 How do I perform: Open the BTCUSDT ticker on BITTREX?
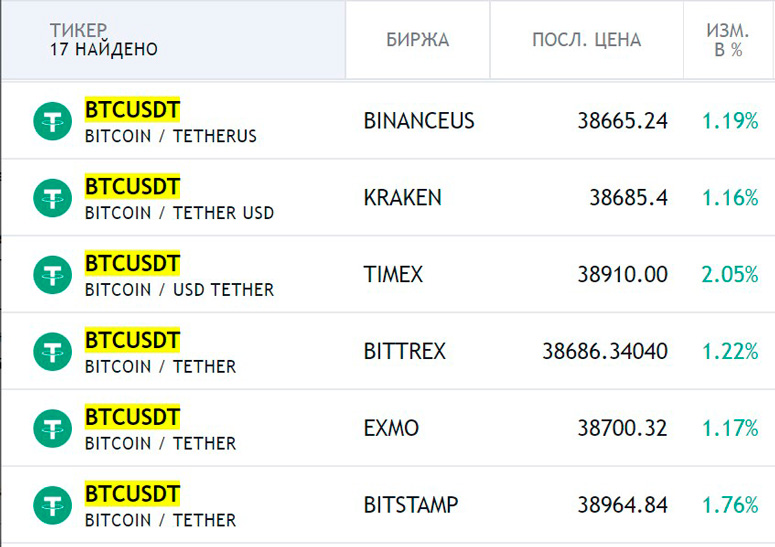(132, 340)
